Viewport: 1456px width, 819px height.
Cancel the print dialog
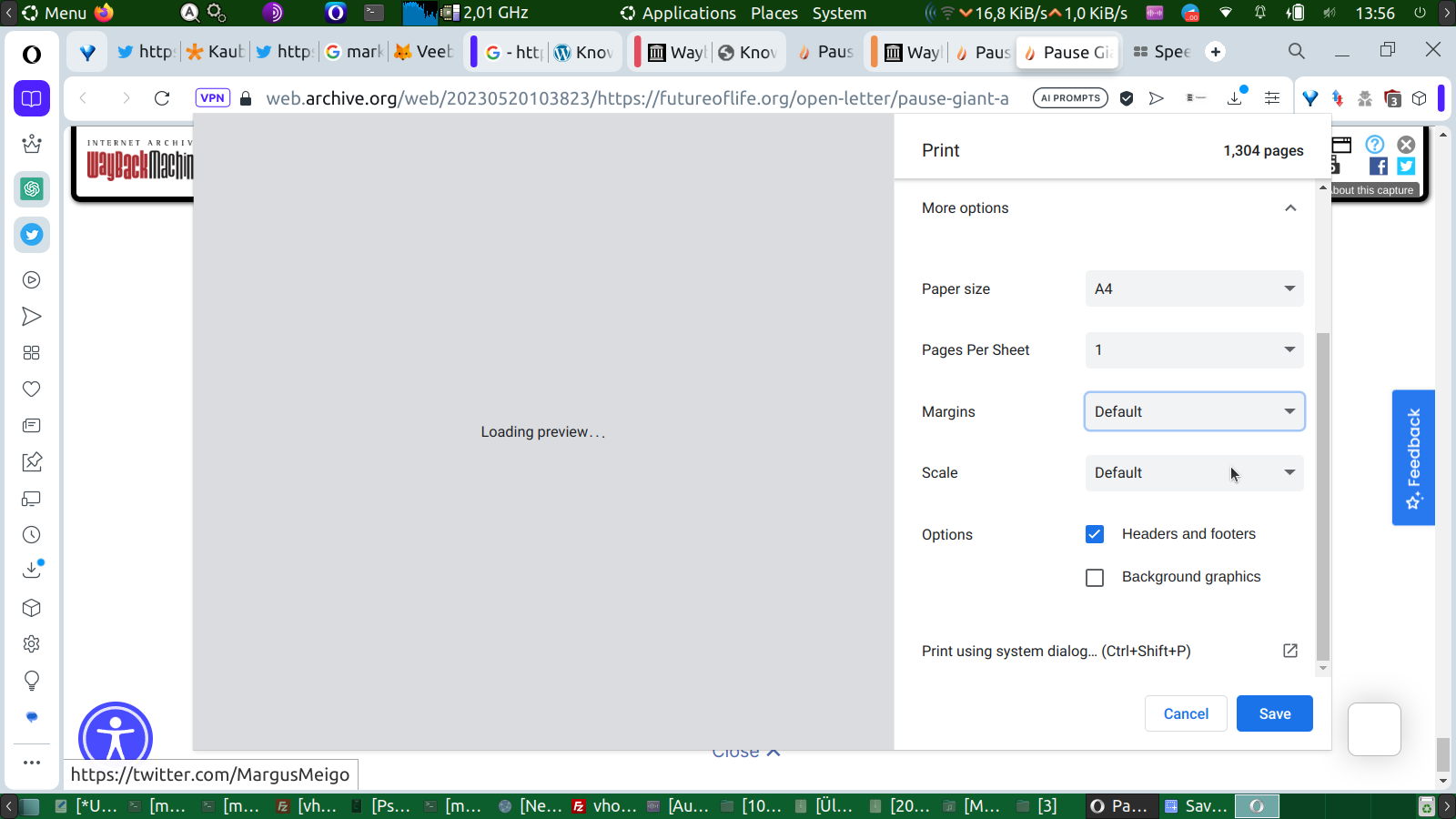[x=1186, y=713]
